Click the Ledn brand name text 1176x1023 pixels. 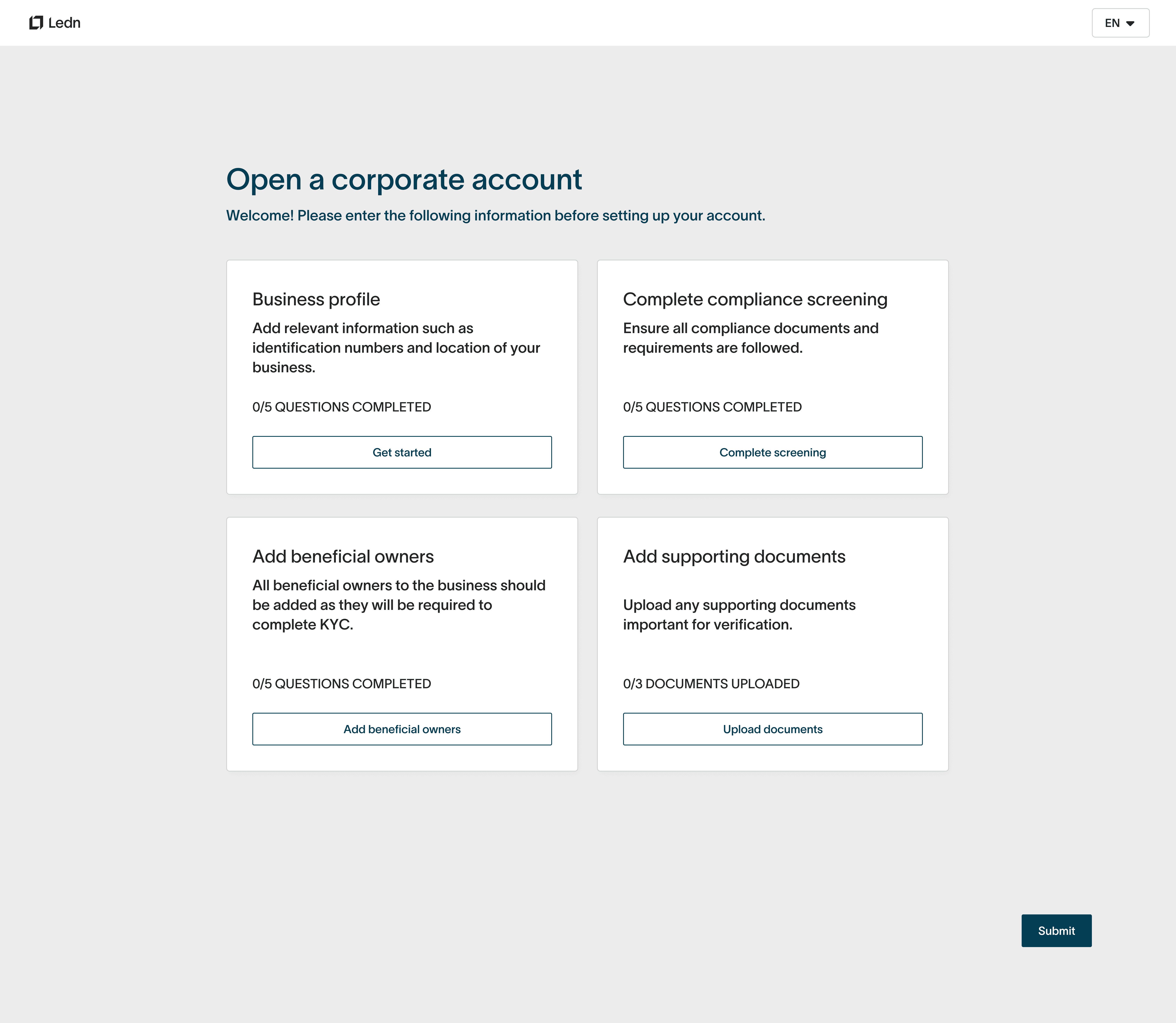(65, 23)
